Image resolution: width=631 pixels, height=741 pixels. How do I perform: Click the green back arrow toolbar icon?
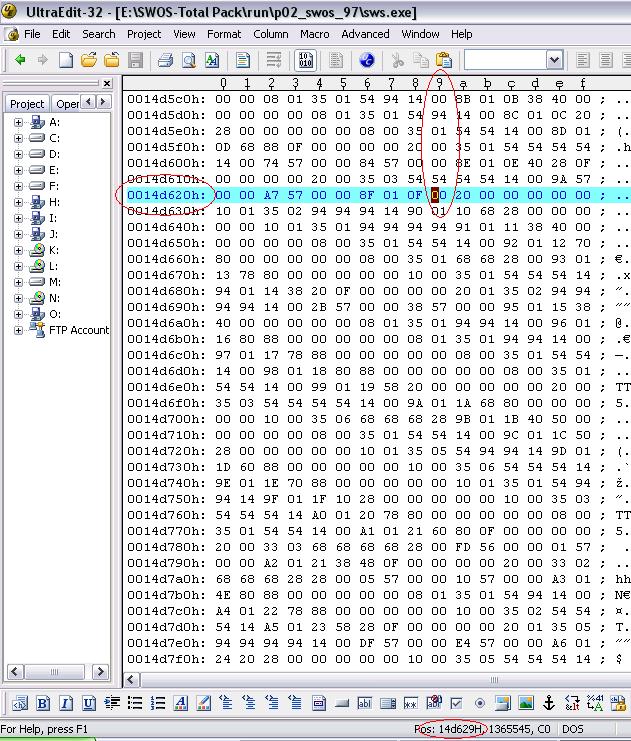point(19,60)
